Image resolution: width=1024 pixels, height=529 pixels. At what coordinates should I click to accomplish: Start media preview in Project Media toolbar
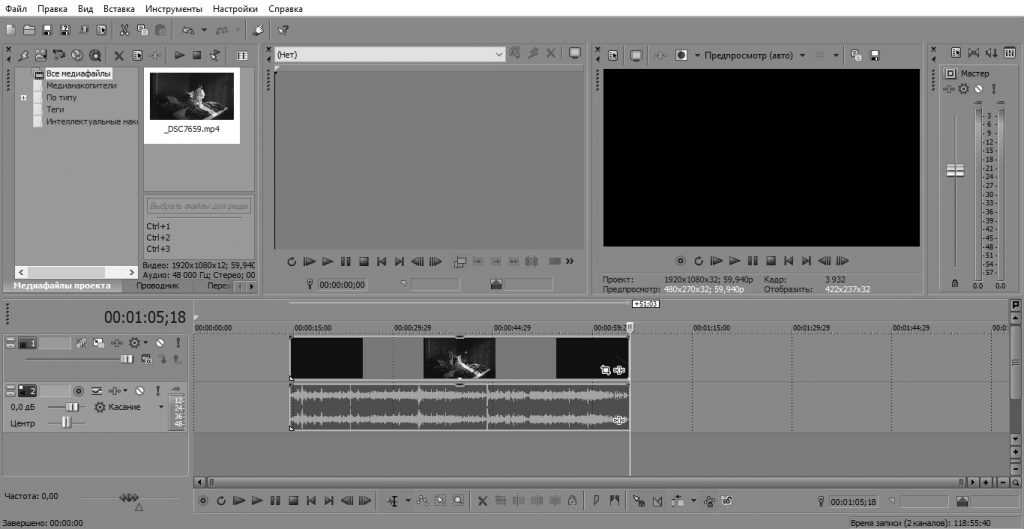point(180,56)
